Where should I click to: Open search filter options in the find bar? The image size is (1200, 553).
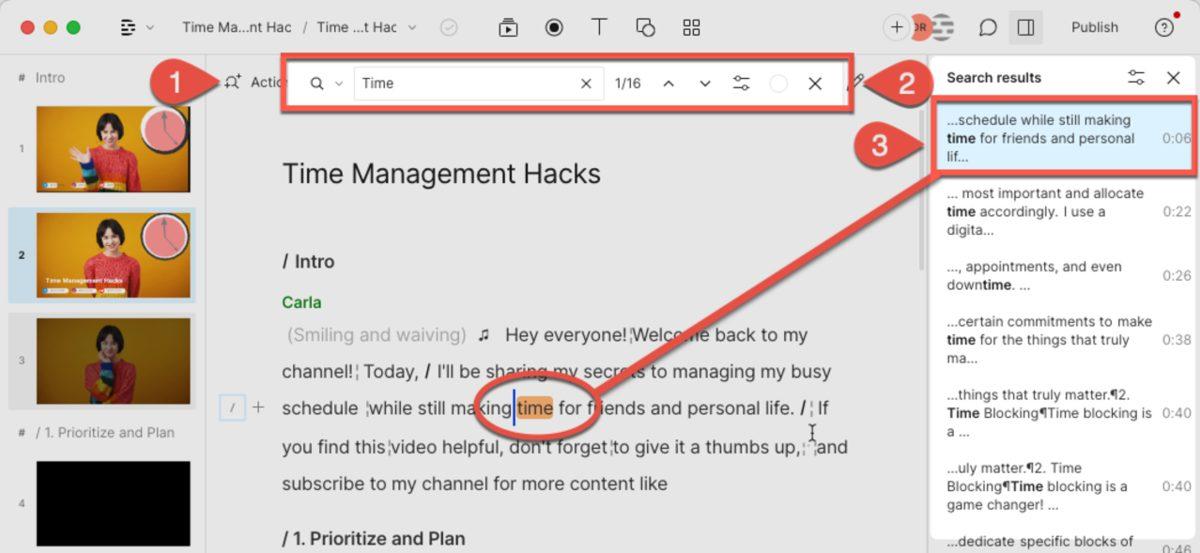pyautogui.click(x=741, y=84)
